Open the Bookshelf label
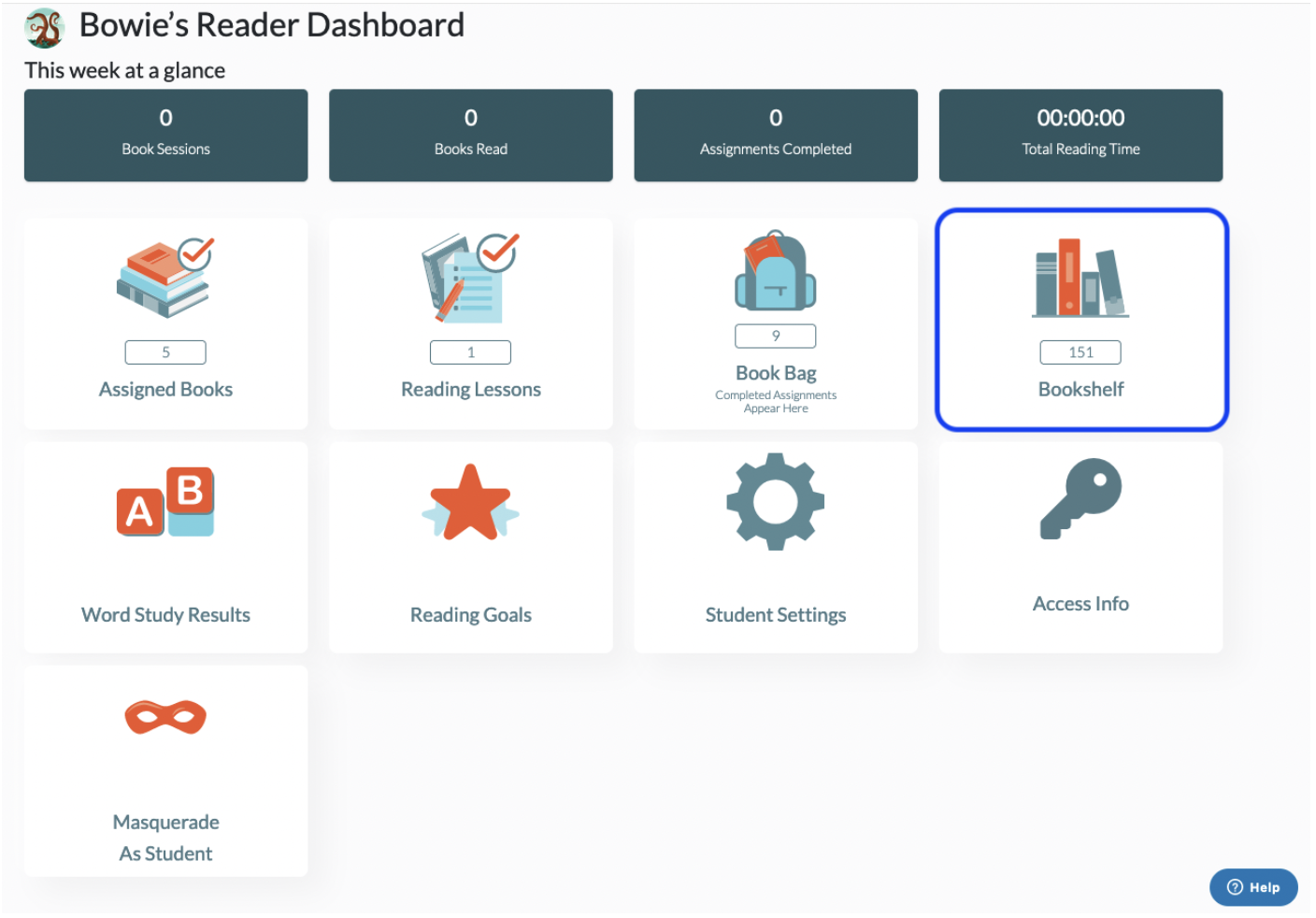The height and width of the screenshot is (918, 1316). (1080, 389)
